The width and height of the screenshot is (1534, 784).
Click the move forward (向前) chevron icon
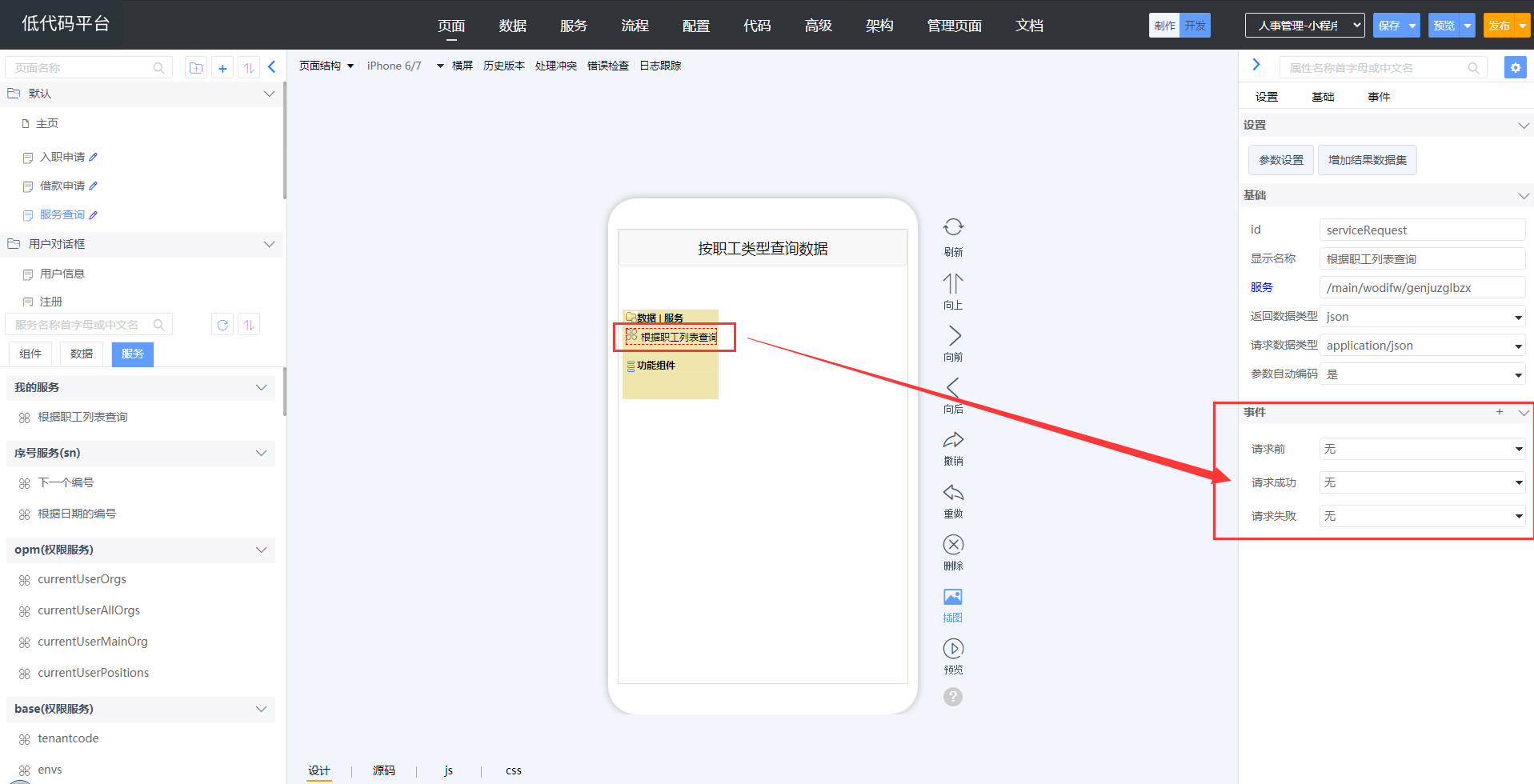tap(954, 335)
